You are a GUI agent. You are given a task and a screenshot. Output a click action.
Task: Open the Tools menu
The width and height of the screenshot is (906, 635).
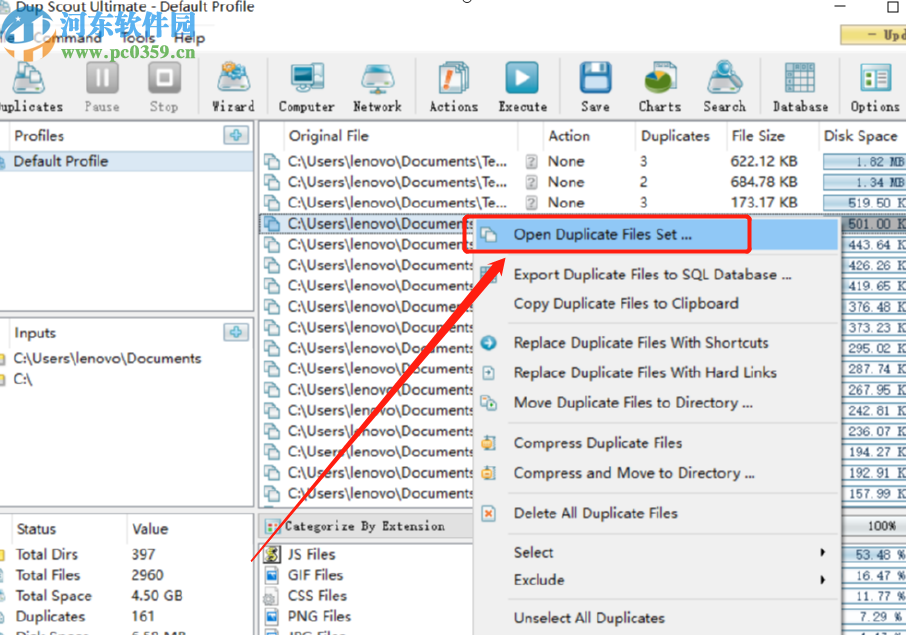[138, 38]
